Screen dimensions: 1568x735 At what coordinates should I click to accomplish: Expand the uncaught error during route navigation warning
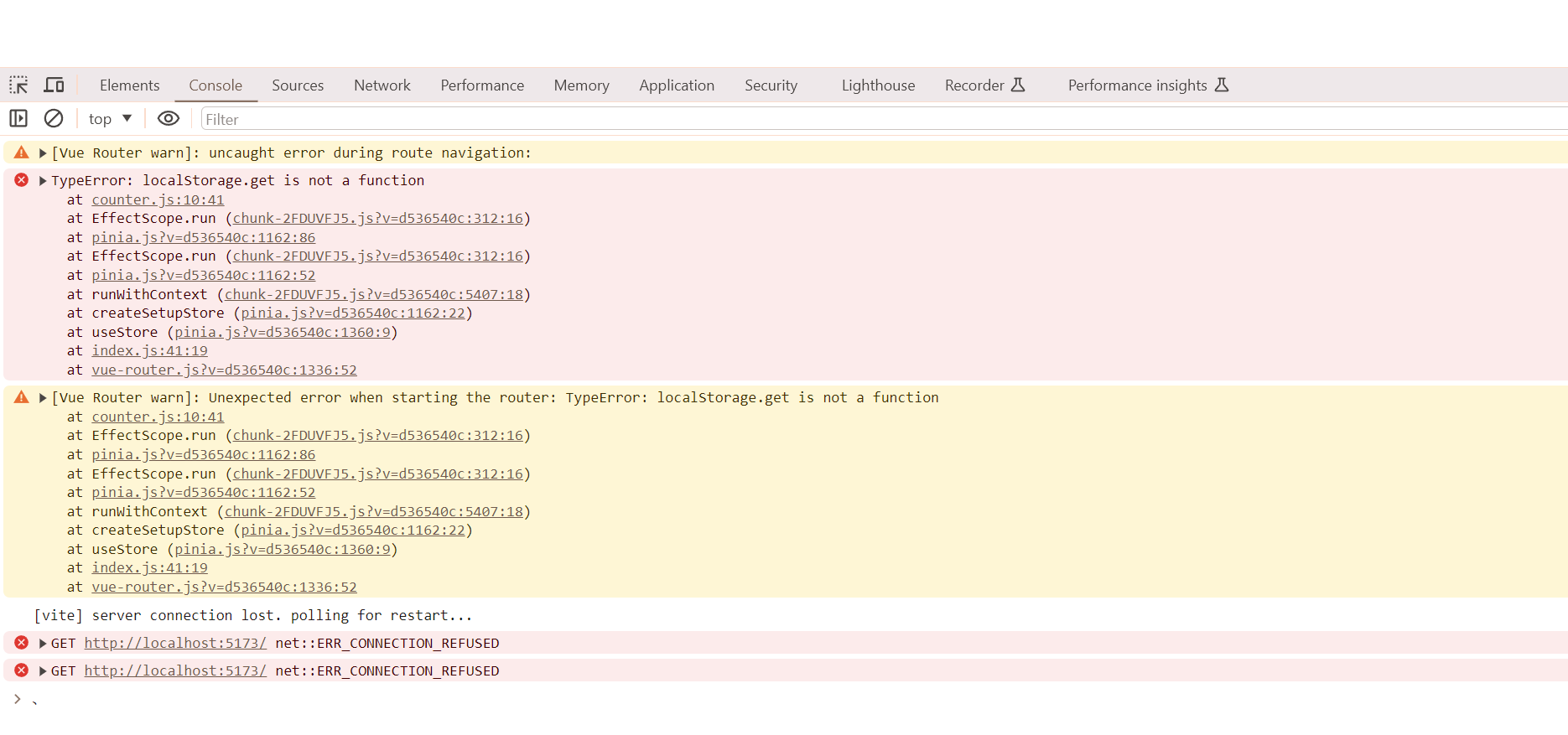[43, 153]
